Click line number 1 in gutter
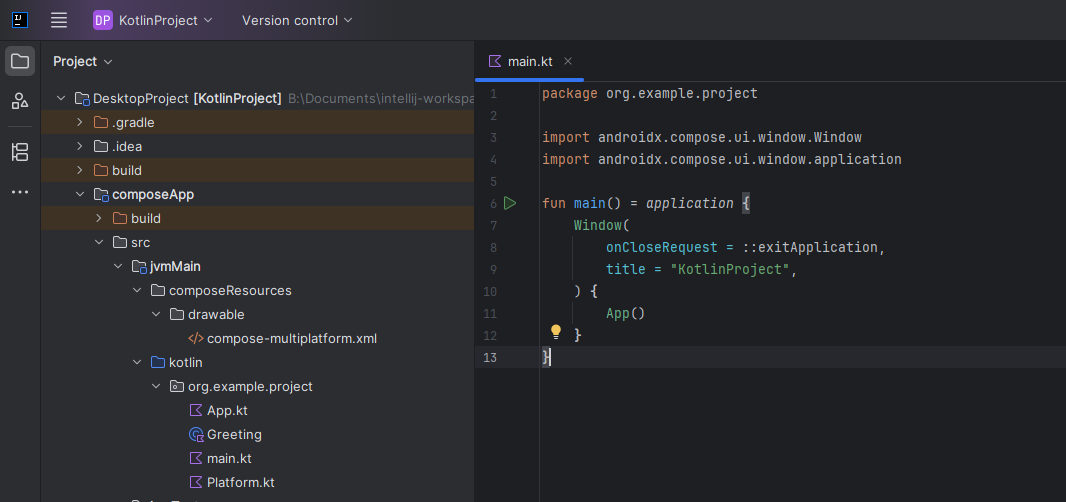The image size is (1066, 502). click(493, 93)
